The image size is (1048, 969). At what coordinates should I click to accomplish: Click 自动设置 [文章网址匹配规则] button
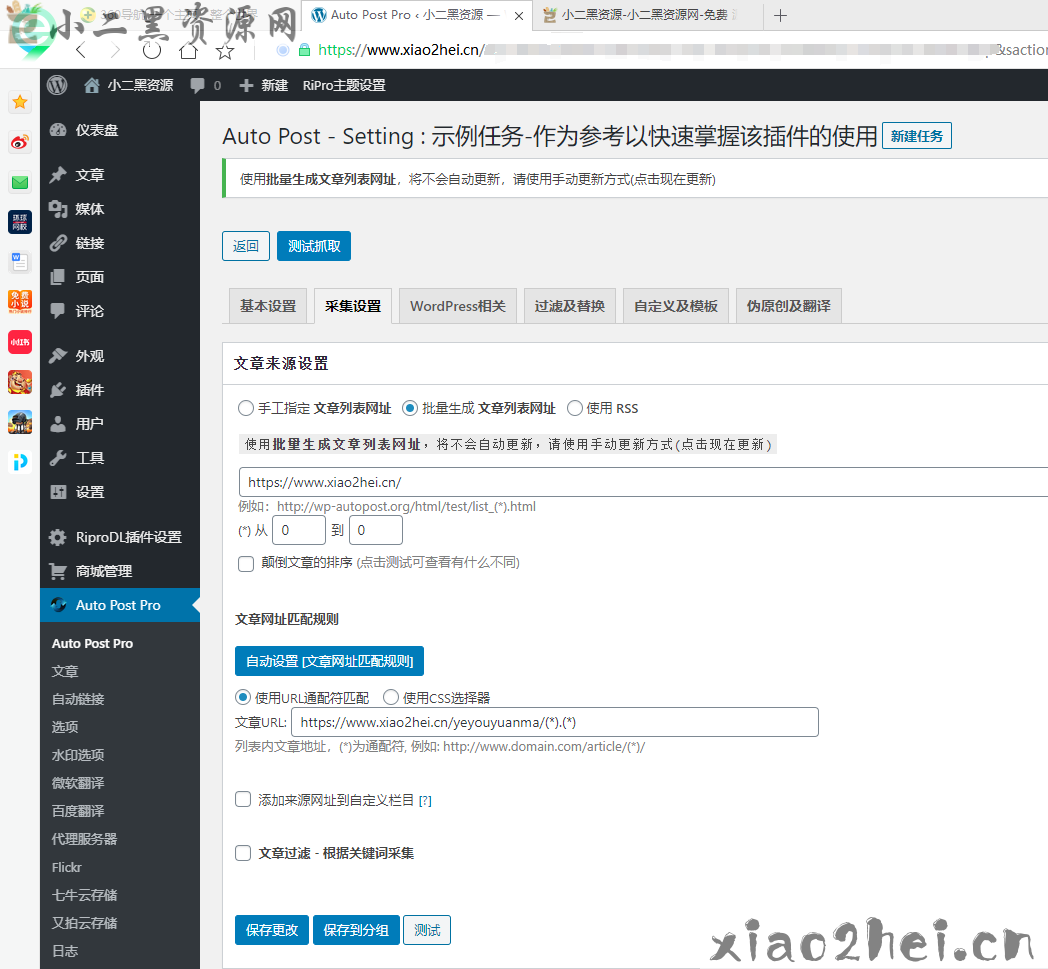coord(330,661)
